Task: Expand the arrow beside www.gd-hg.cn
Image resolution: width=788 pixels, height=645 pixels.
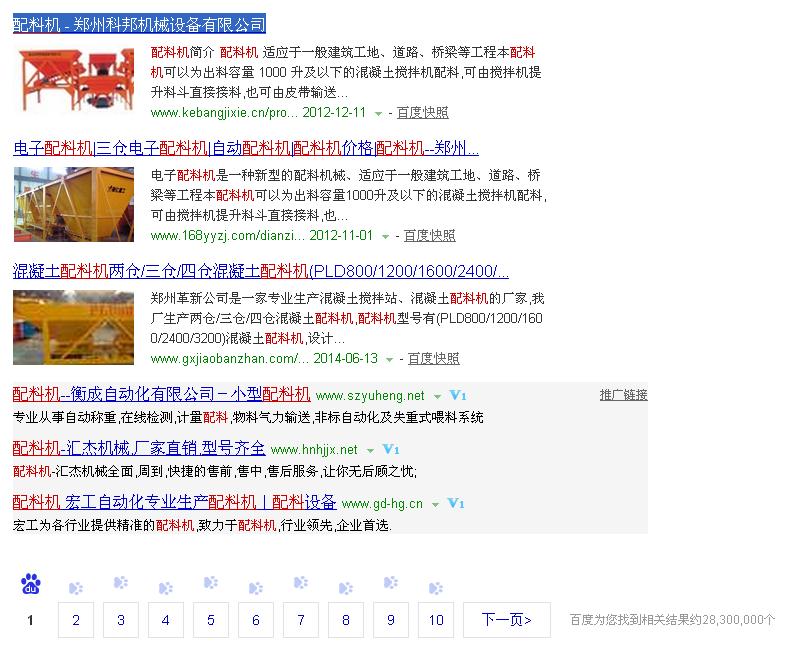Action: coord(436,505)
